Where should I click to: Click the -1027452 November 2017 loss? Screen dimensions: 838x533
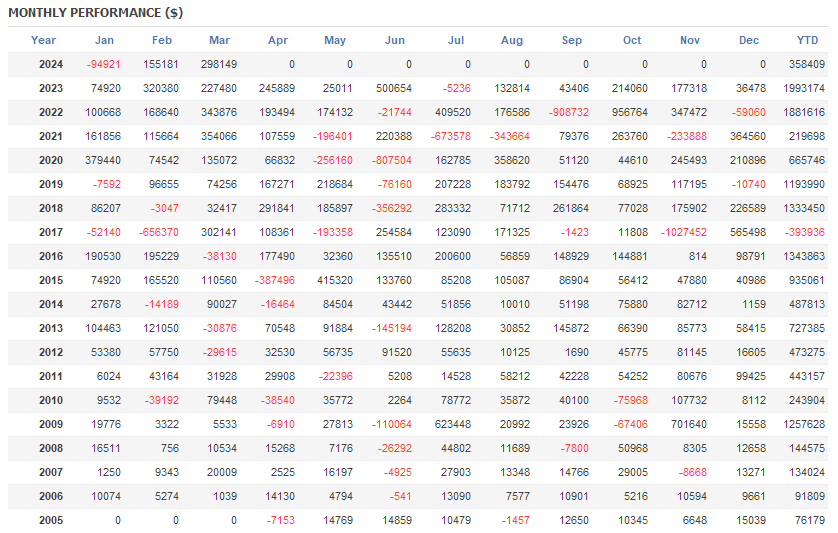(x=684, y=233)
